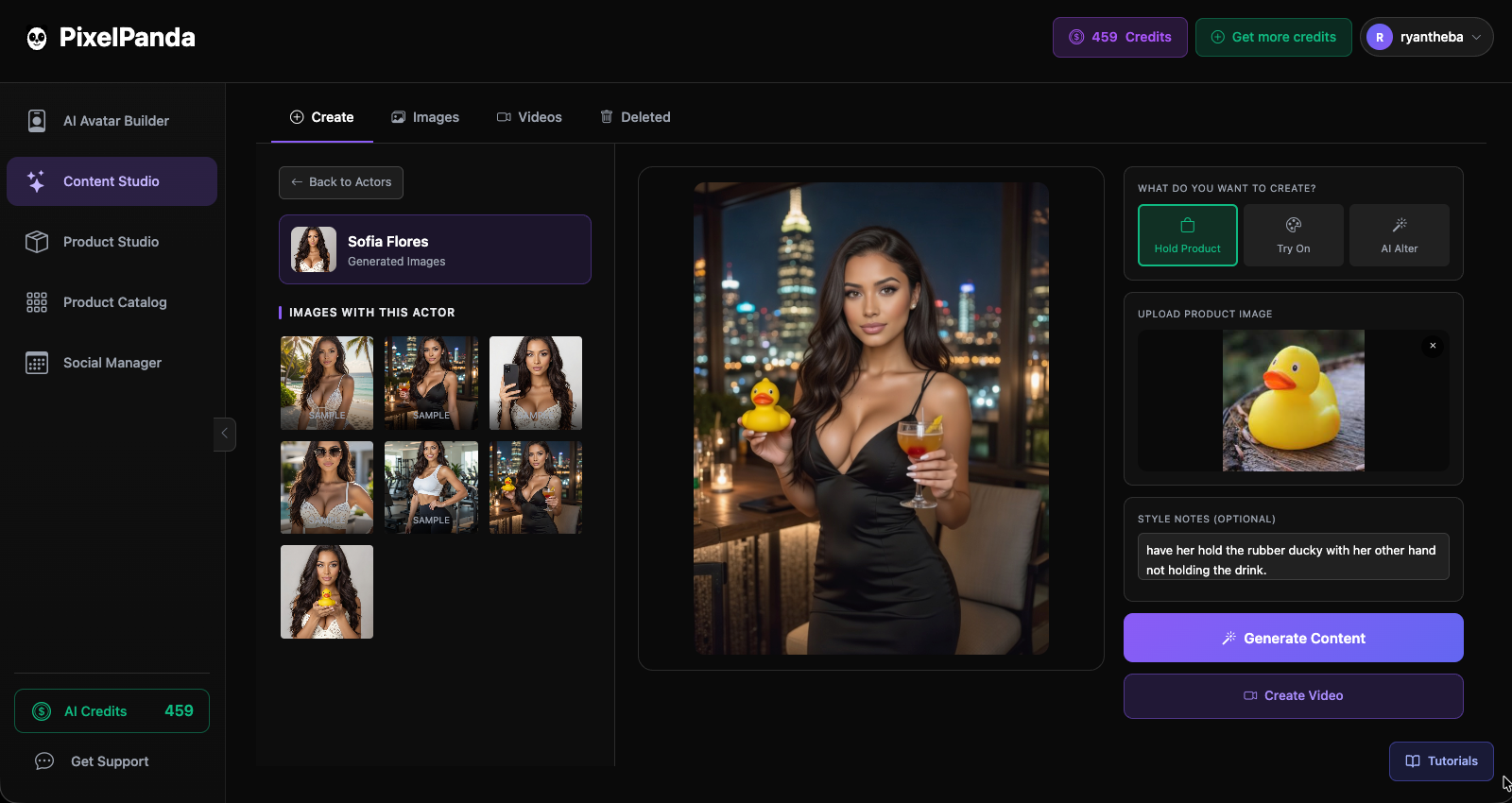Select the Sofia Flores actor card
1512x803 pixels.
[435, 249]
